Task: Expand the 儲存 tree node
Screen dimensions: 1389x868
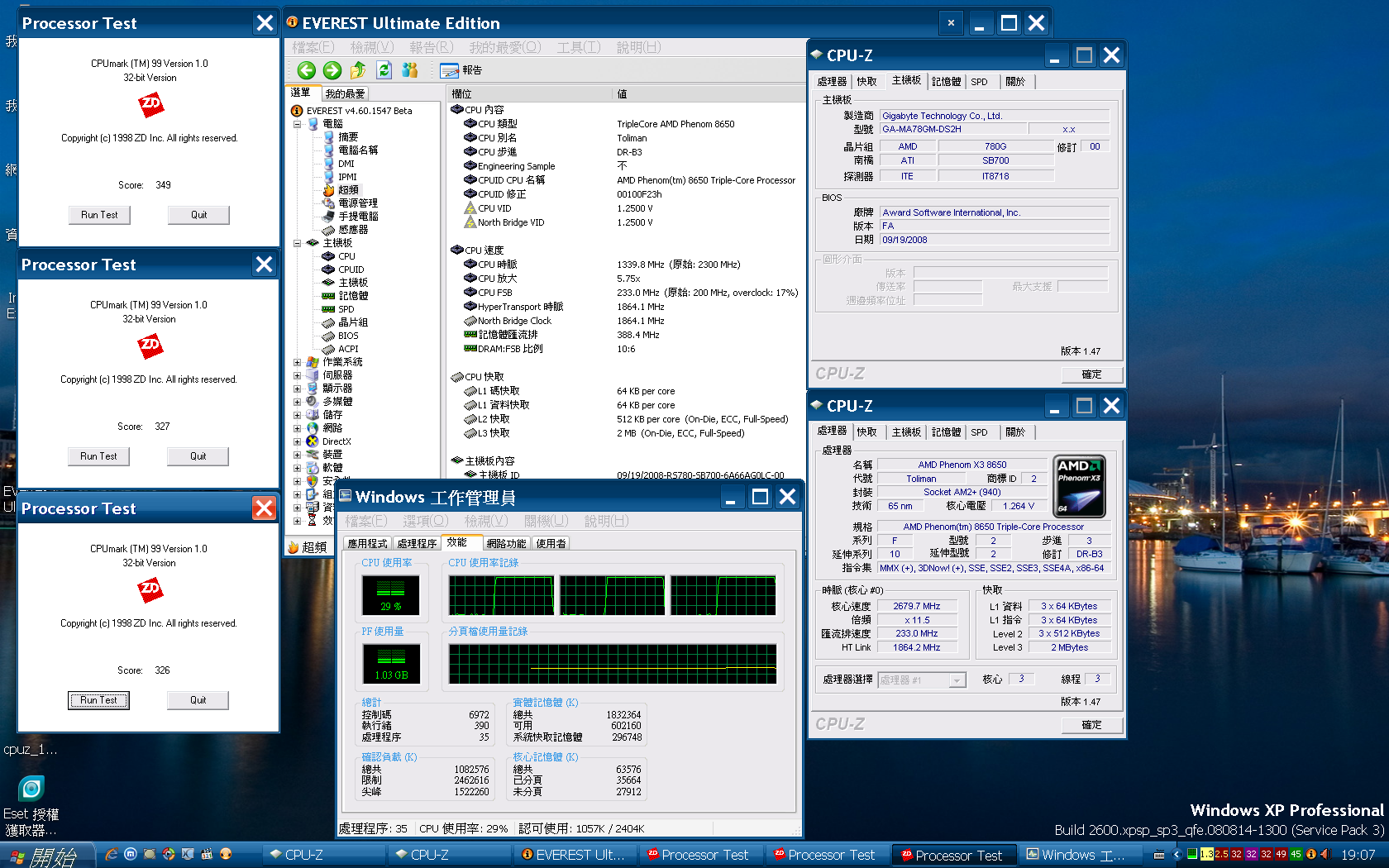Action: tap(297, 415)
